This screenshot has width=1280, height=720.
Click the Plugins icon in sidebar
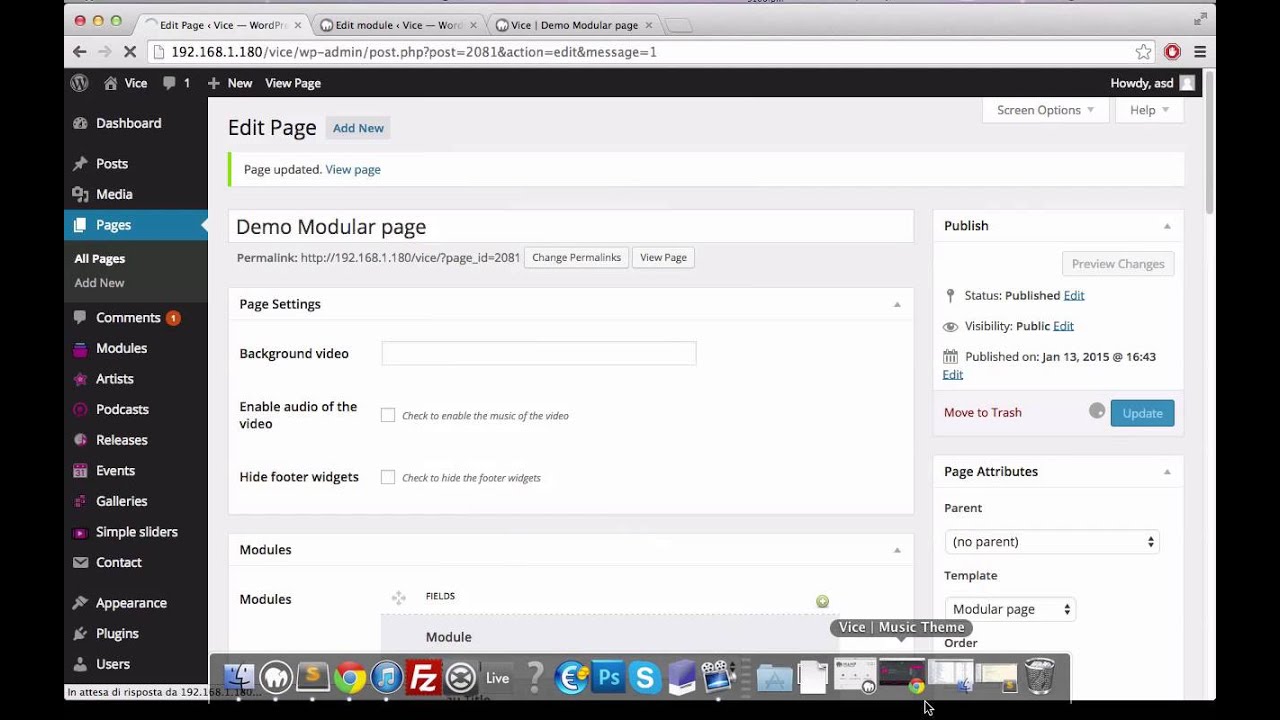[x=80, y=633]
